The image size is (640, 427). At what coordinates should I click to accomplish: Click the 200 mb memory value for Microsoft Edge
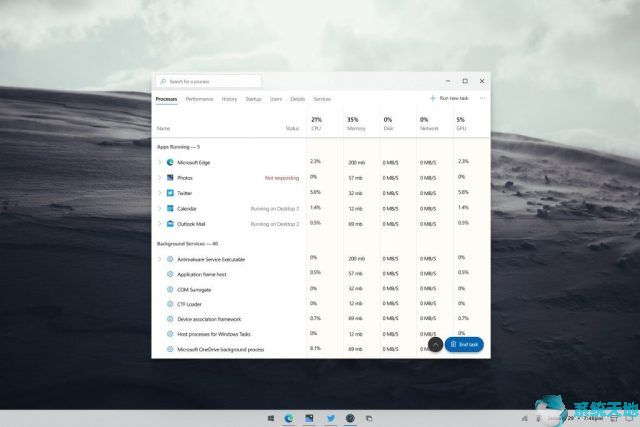[x=356, y=162]
